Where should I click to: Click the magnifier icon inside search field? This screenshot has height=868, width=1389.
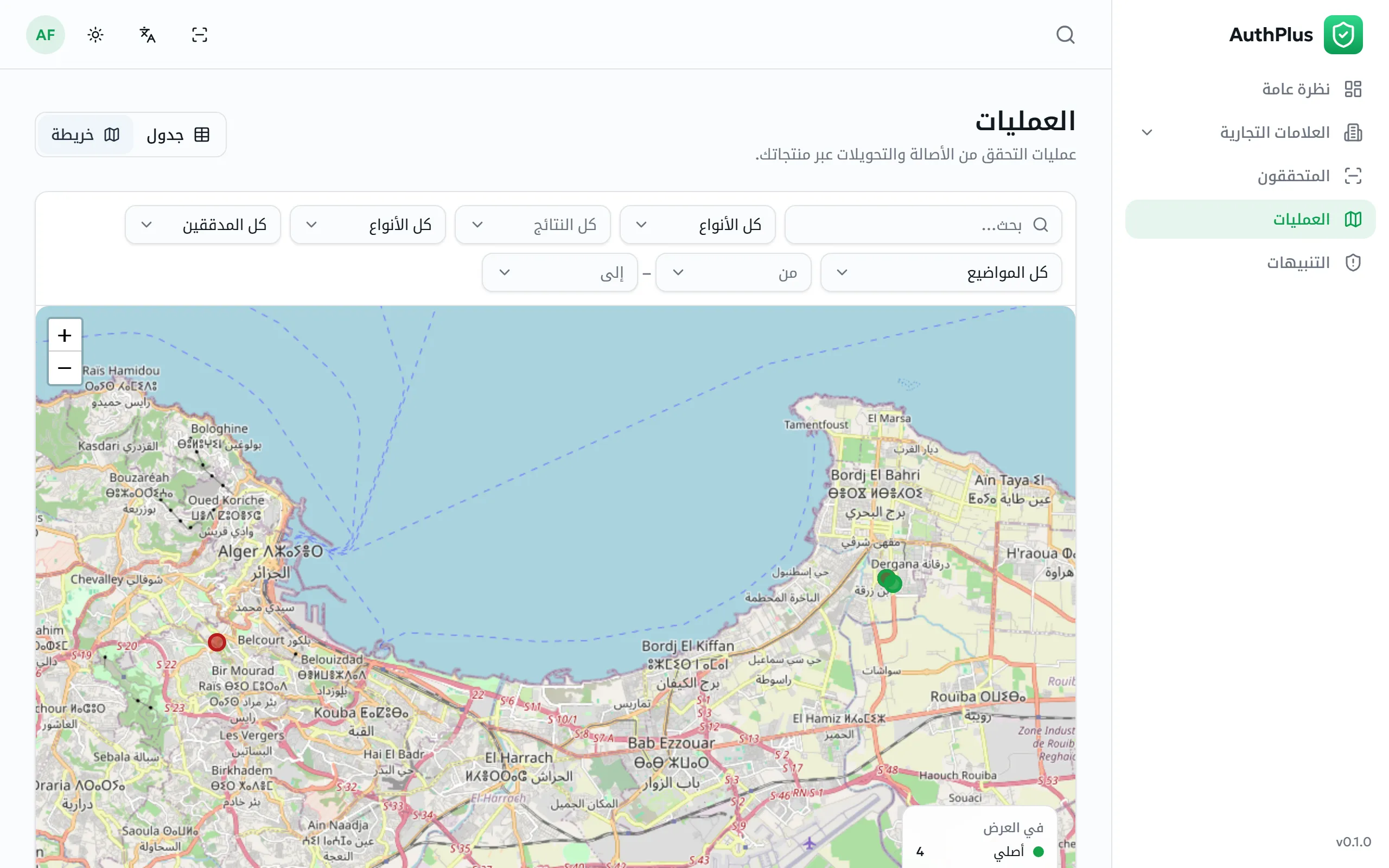click(x=1040, y=225)
